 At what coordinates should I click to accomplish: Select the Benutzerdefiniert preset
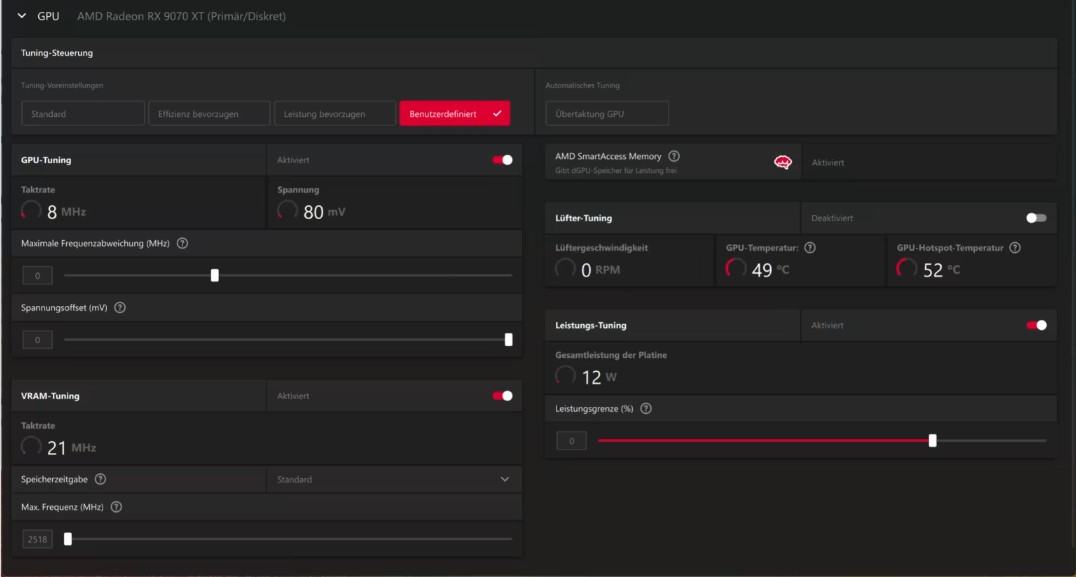454,114
